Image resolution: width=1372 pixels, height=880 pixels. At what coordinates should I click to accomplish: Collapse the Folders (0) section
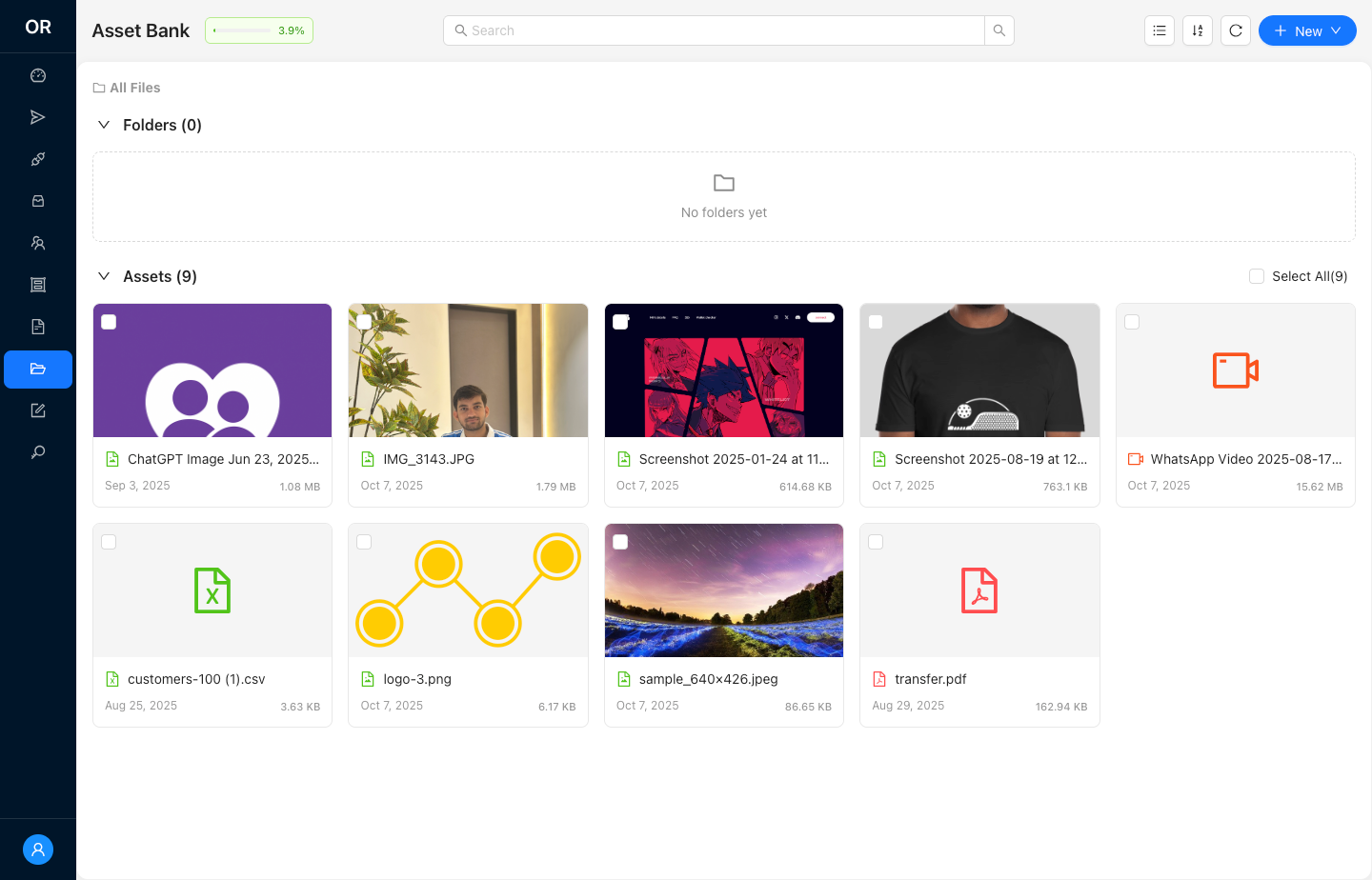point(104,125)
